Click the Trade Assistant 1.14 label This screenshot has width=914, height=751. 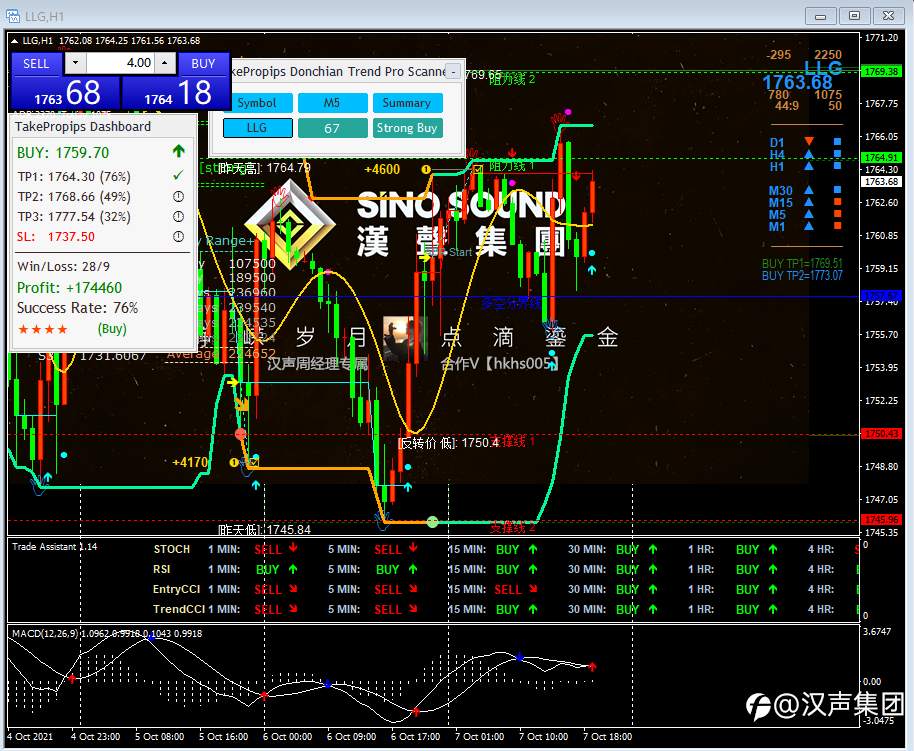click(x=55, y=546)
